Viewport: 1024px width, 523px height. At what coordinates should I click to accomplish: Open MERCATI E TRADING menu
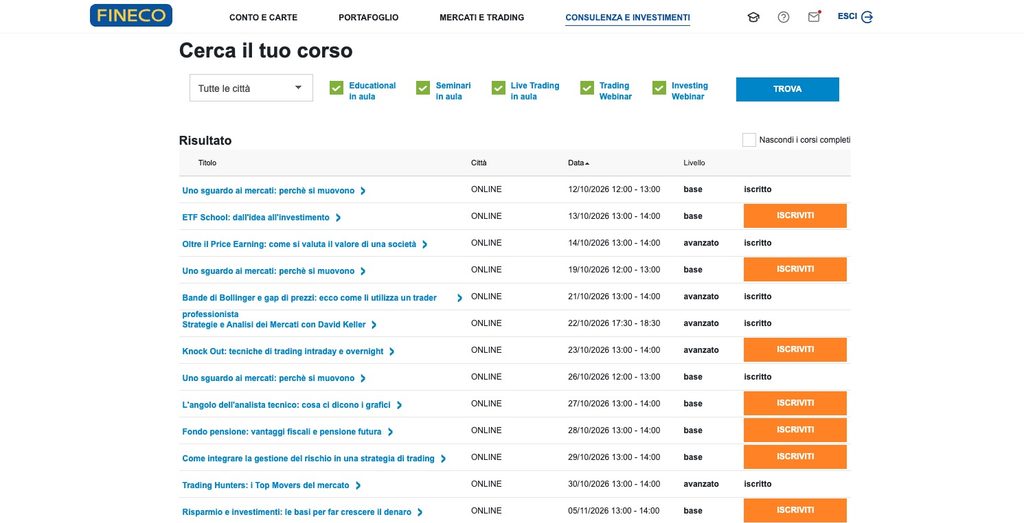point(481,18)
